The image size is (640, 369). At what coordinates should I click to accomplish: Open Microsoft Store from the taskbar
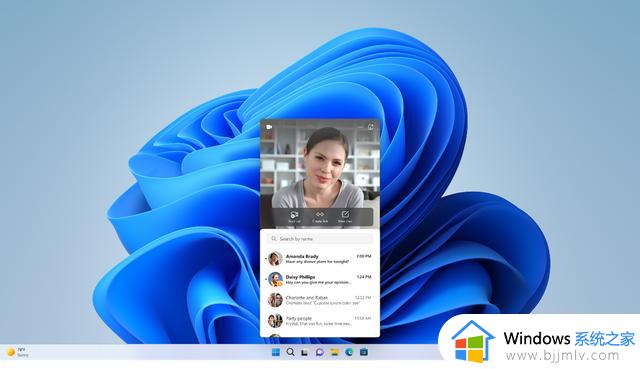click(x=364, y=352)
